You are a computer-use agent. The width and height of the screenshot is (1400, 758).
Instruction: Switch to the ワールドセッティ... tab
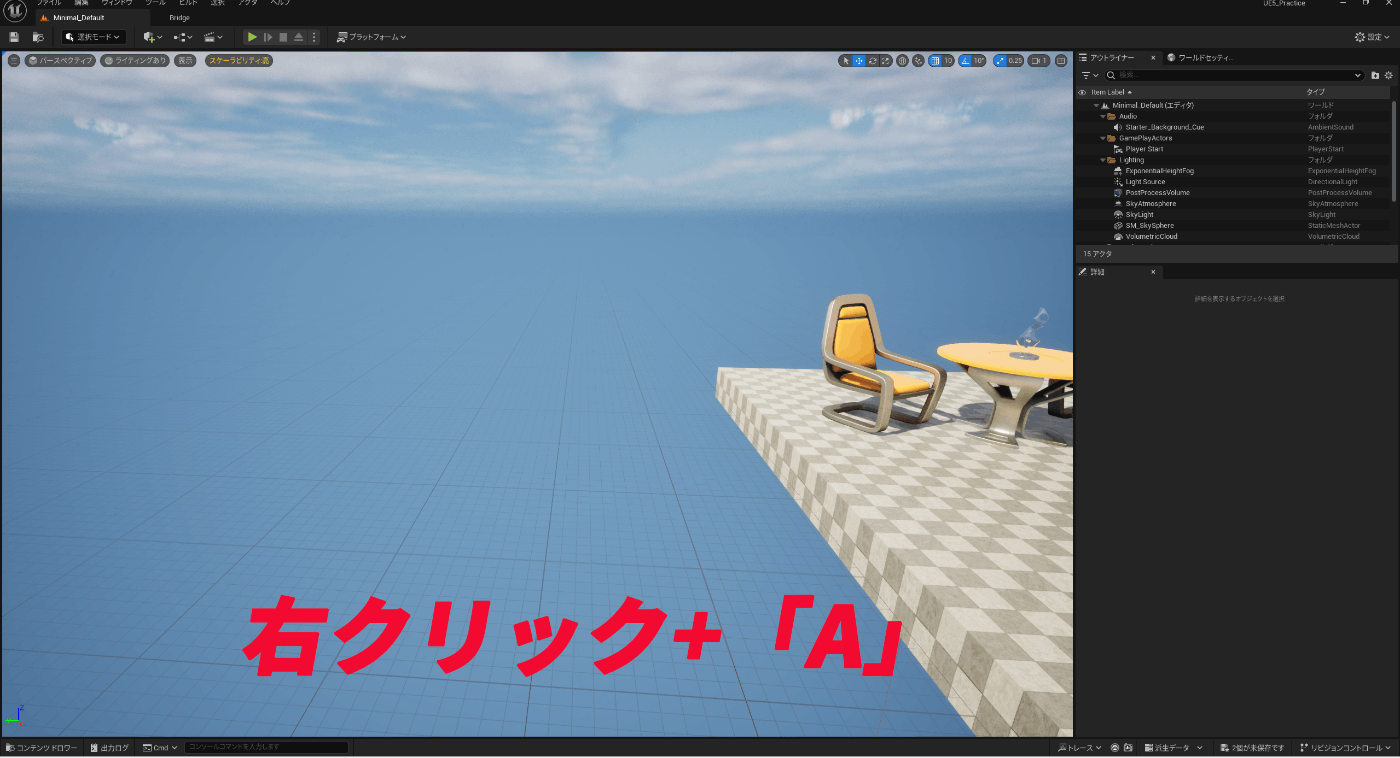pyautogui.click(x=1200, y=58)
